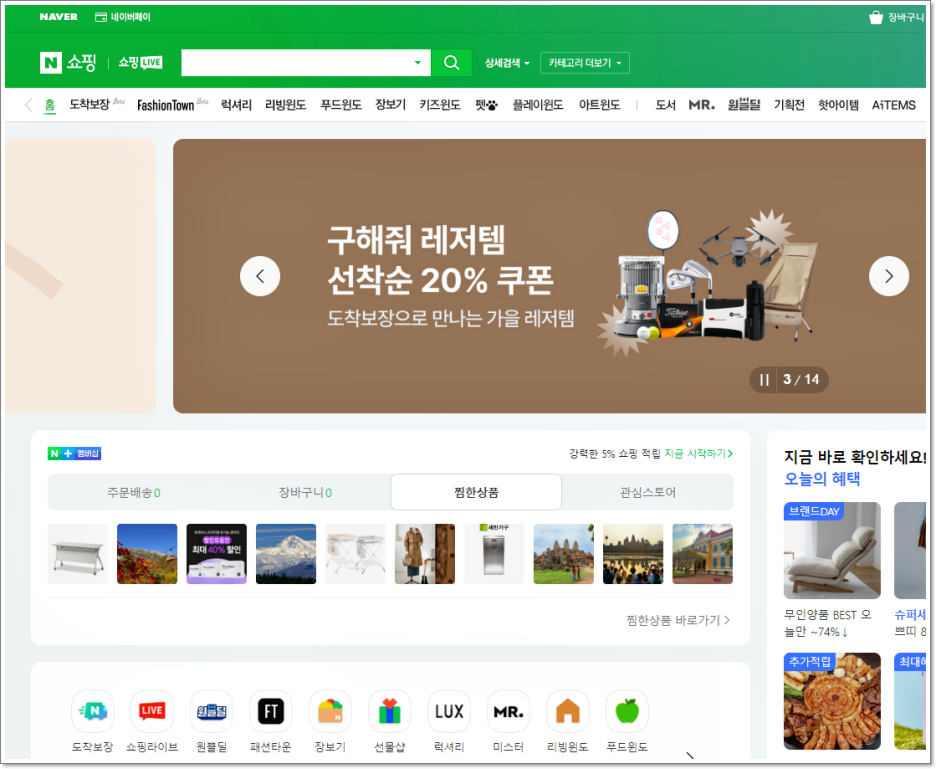Open the brown coat wishlist thumbnail
Image resolution: width=936 pixels, height=769 pixels.
tap(424, 554)
